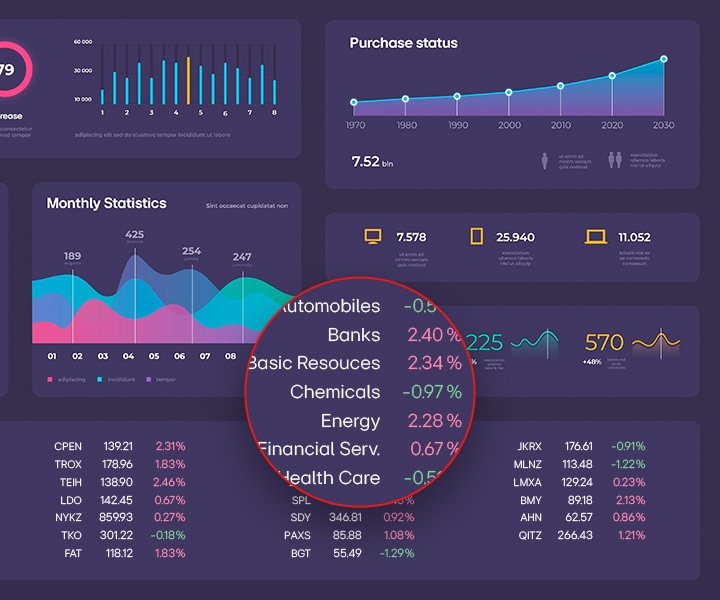Select the highlighted yellow bar in bar chart
The width and height of the screenshot is (720, 600).
pos(188,81)
